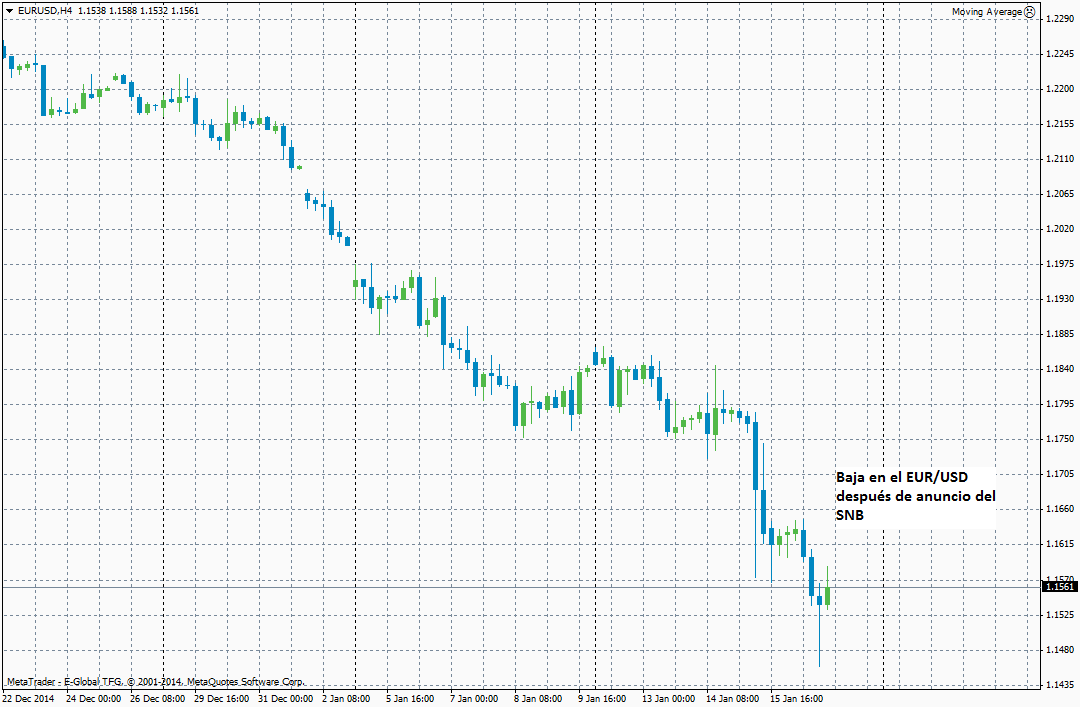
Task: Click the 14 Jan 08:00 time label
Action: tap(733, 699)
